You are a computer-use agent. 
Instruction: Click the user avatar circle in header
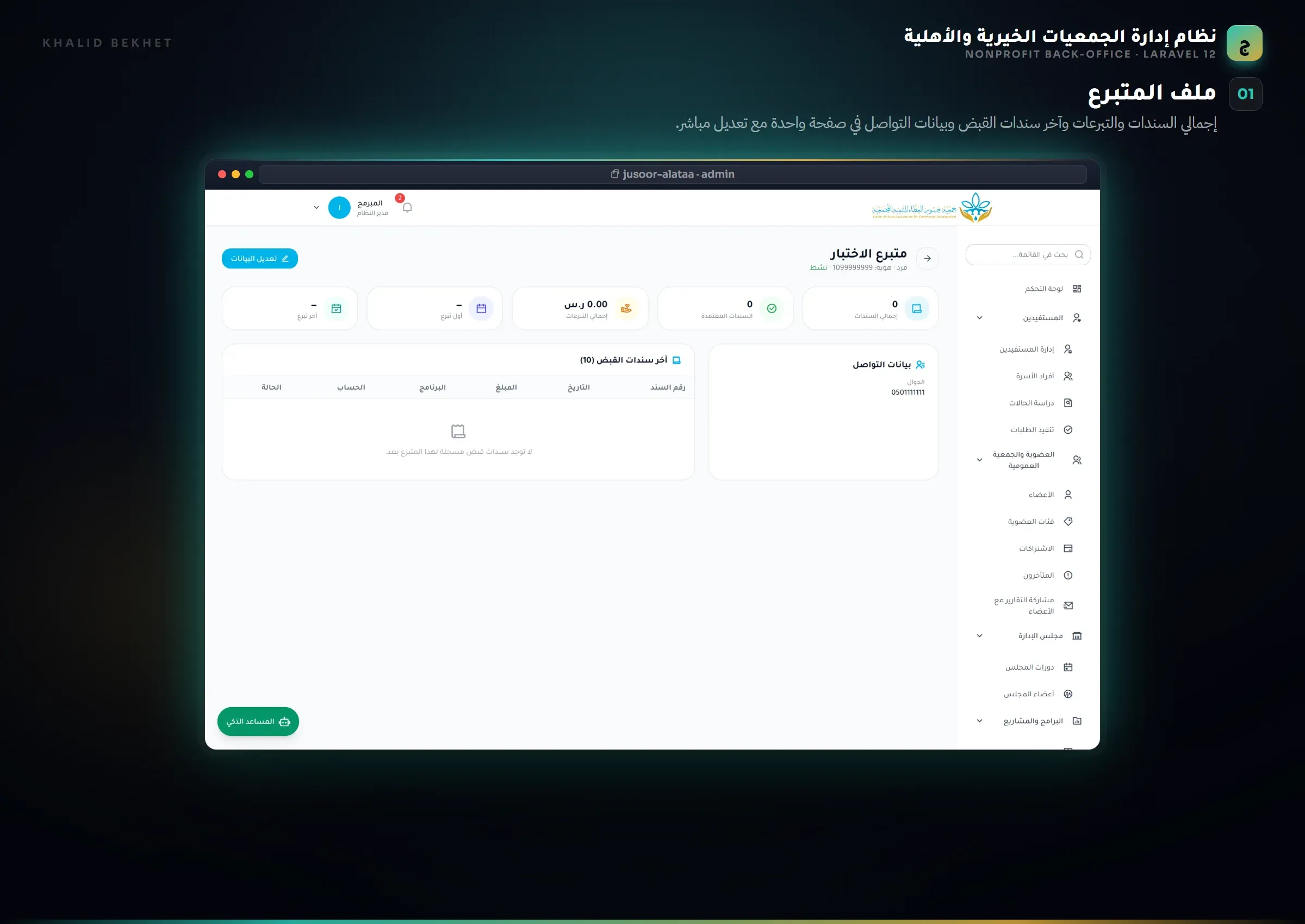[x=339, y=208]
